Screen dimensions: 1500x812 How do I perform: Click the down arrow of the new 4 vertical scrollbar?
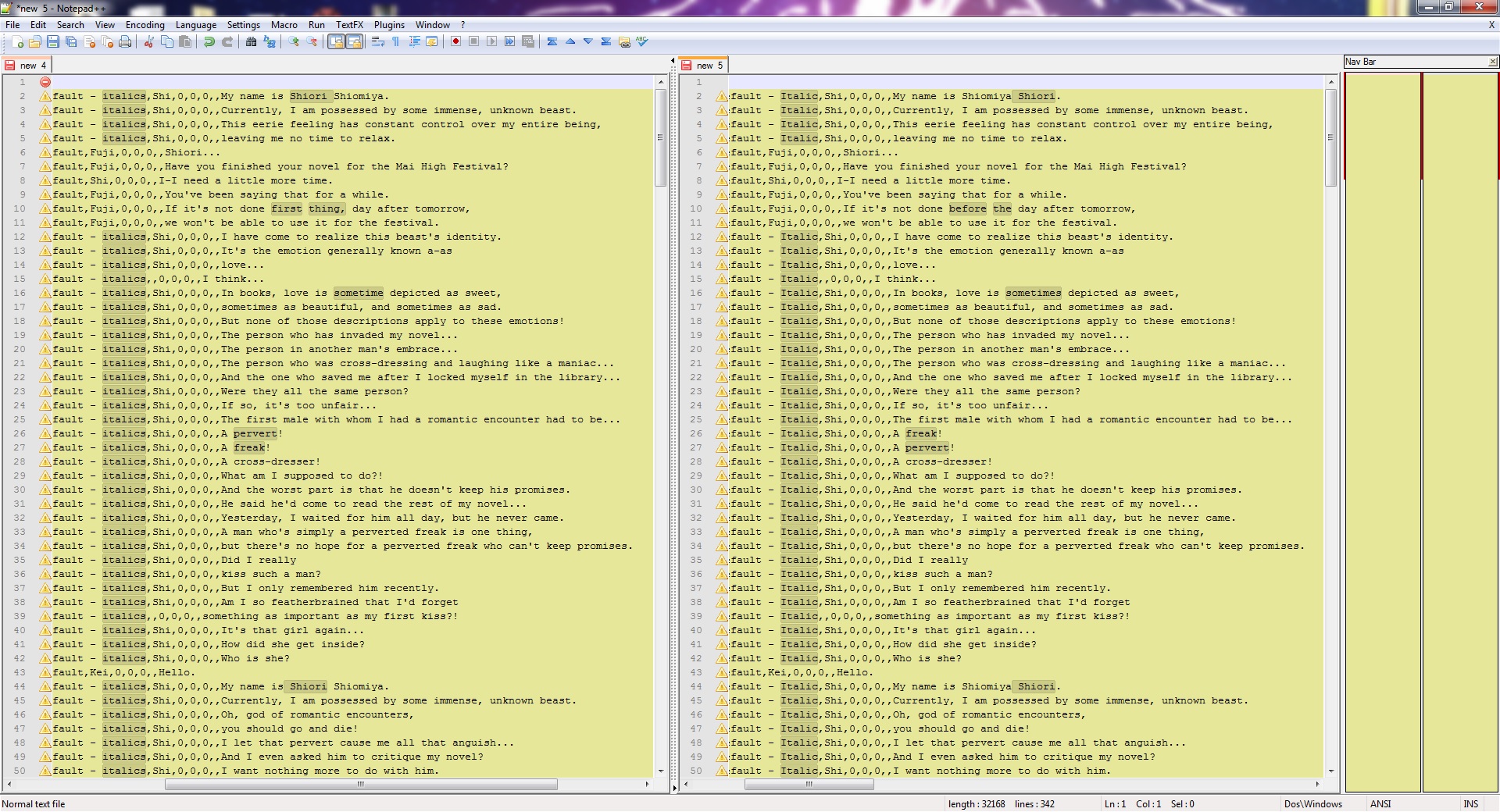tap(661, 771)
